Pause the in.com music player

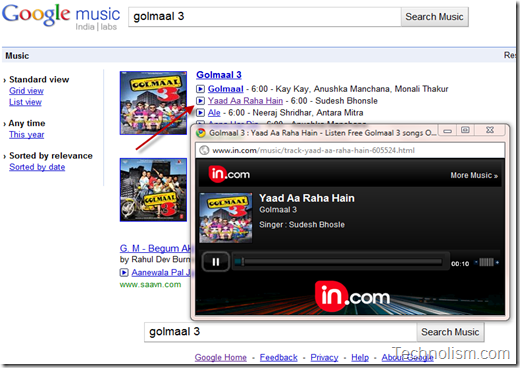[x=216, y=262]
